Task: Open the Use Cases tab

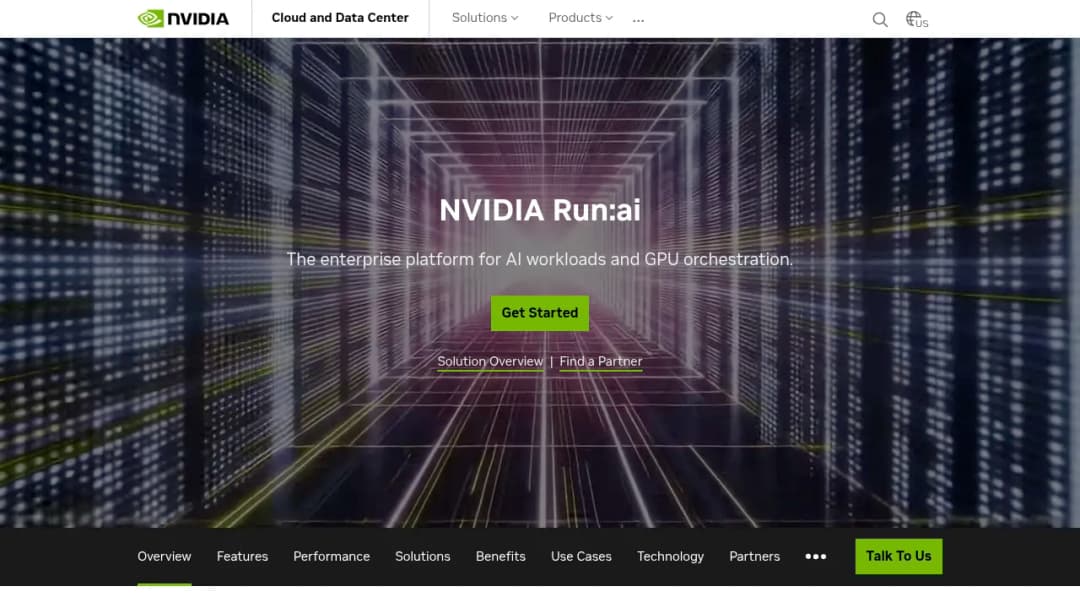Action: point(581,556)
